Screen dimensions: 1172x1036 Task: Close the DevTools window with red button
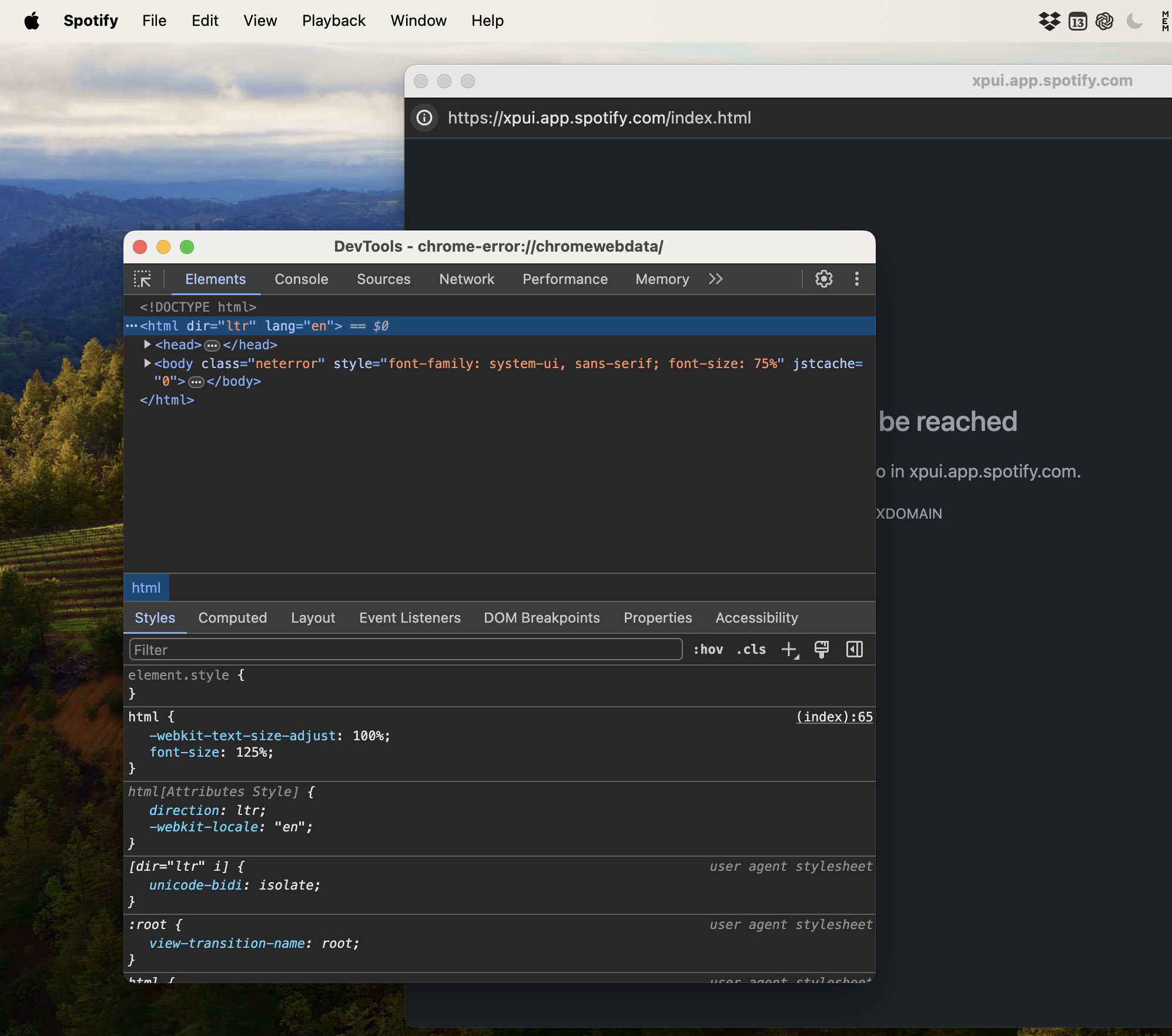click(140, 247)
